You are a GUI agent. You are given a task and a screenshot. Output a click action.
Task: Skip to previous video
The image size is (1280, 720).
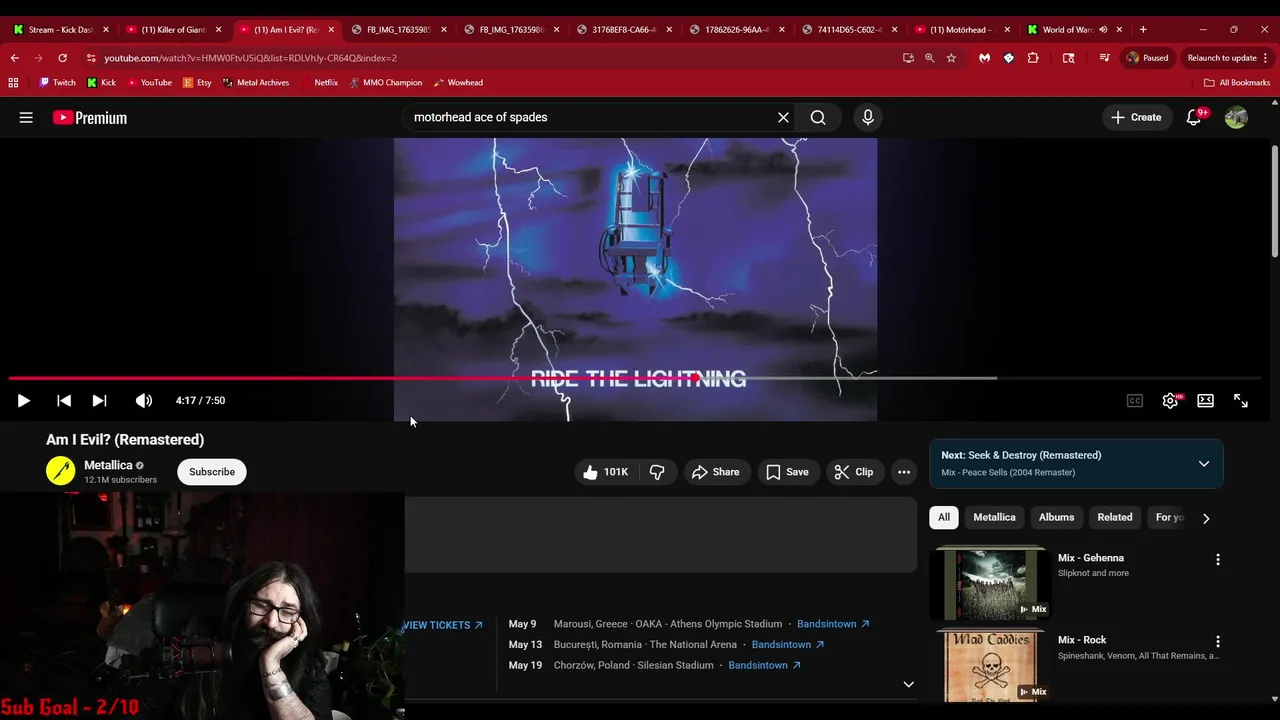64,400
